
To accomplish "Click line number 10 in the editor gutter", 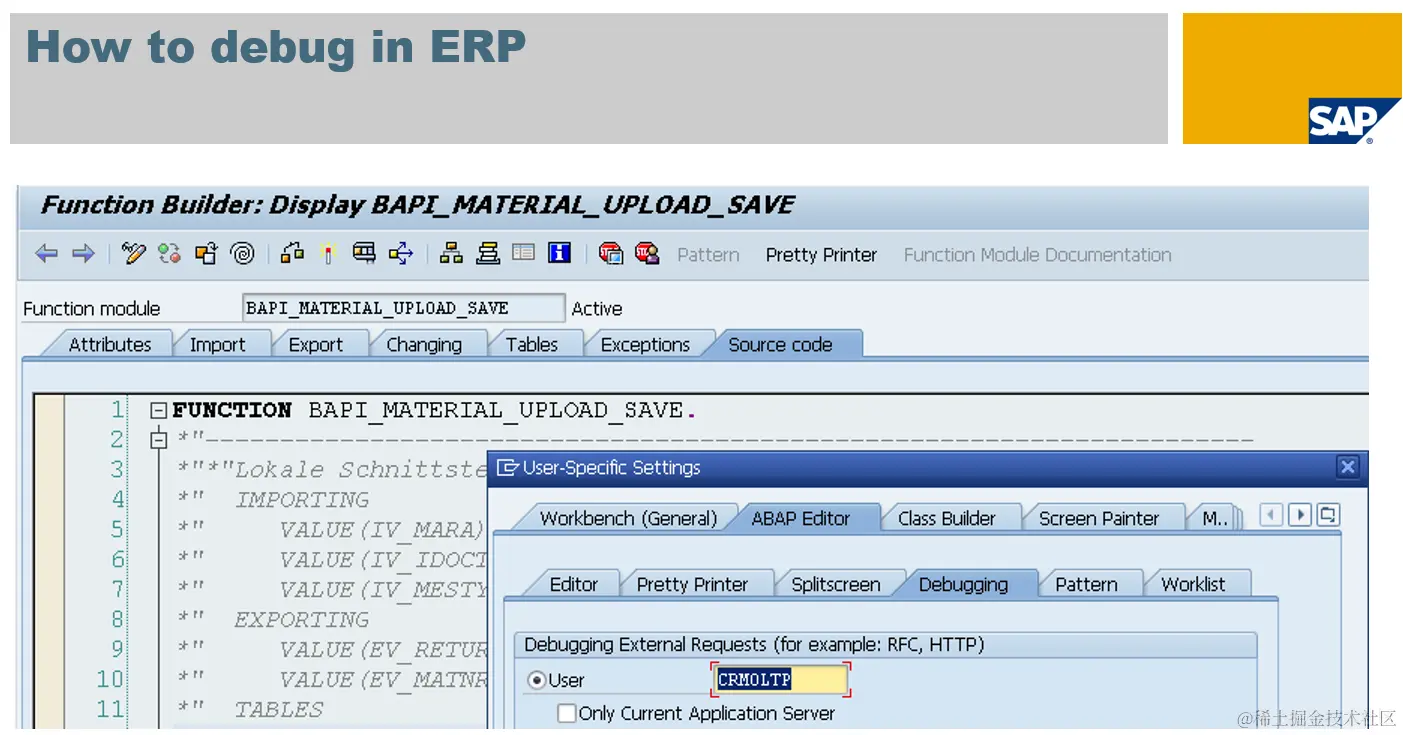I will pyautogui.click(x=110, y=679).
